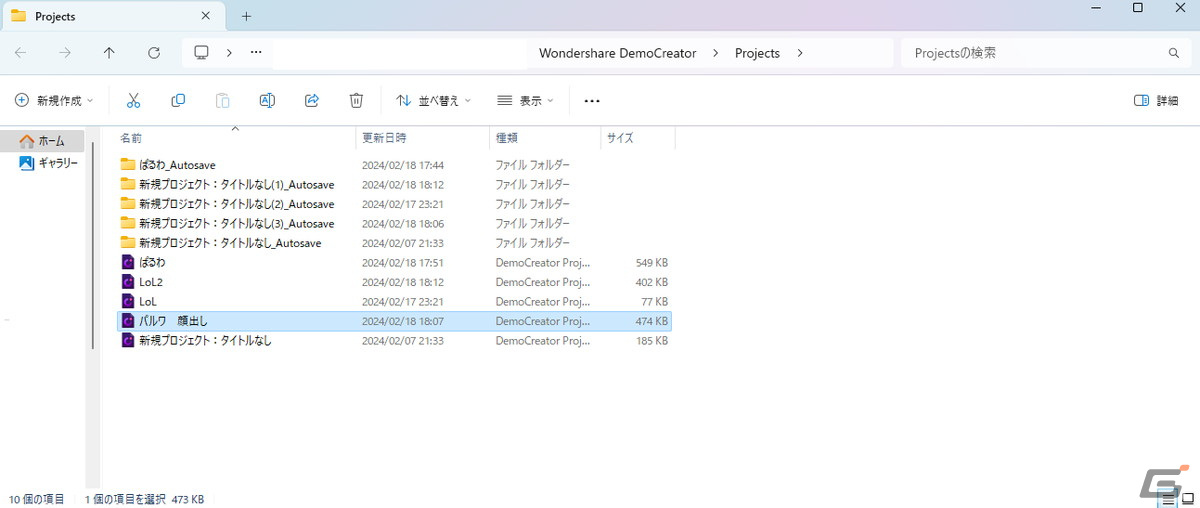The height and width of the screenshot is (508, 1200).
Task: Click the Copy icon in toolbar
Action: [x=178, y=100]
